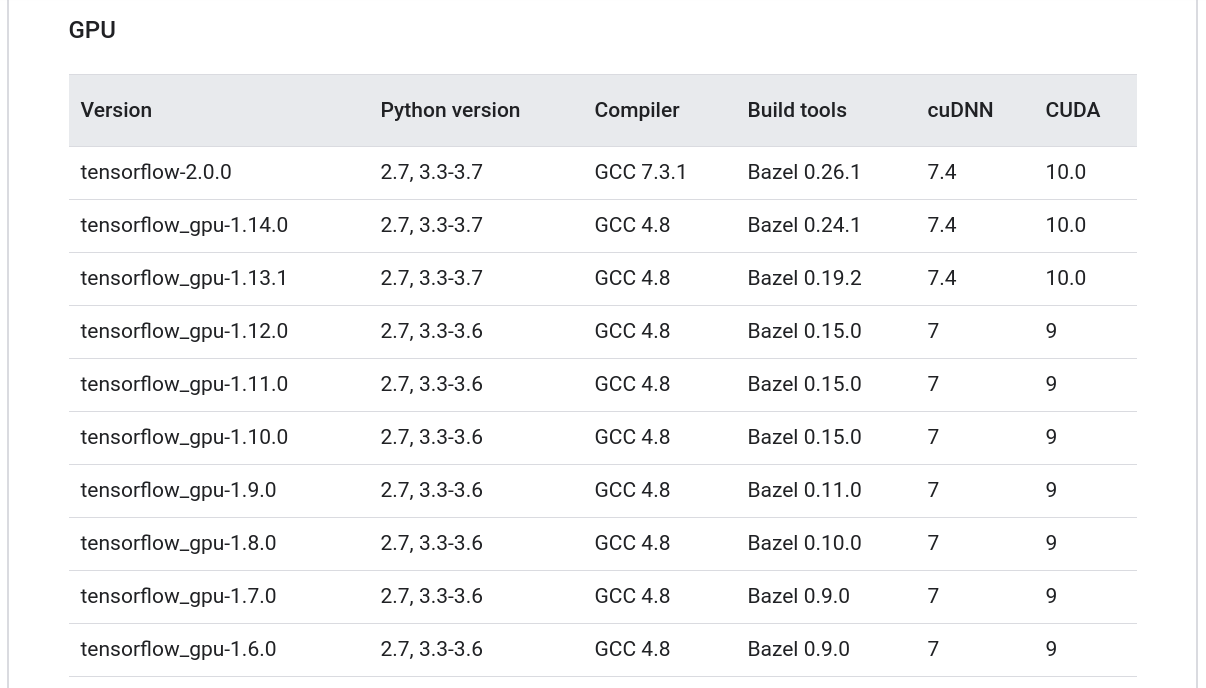Select the Compiler column header
Screen dimensions: 1206x688
click(x=637, y=110)
